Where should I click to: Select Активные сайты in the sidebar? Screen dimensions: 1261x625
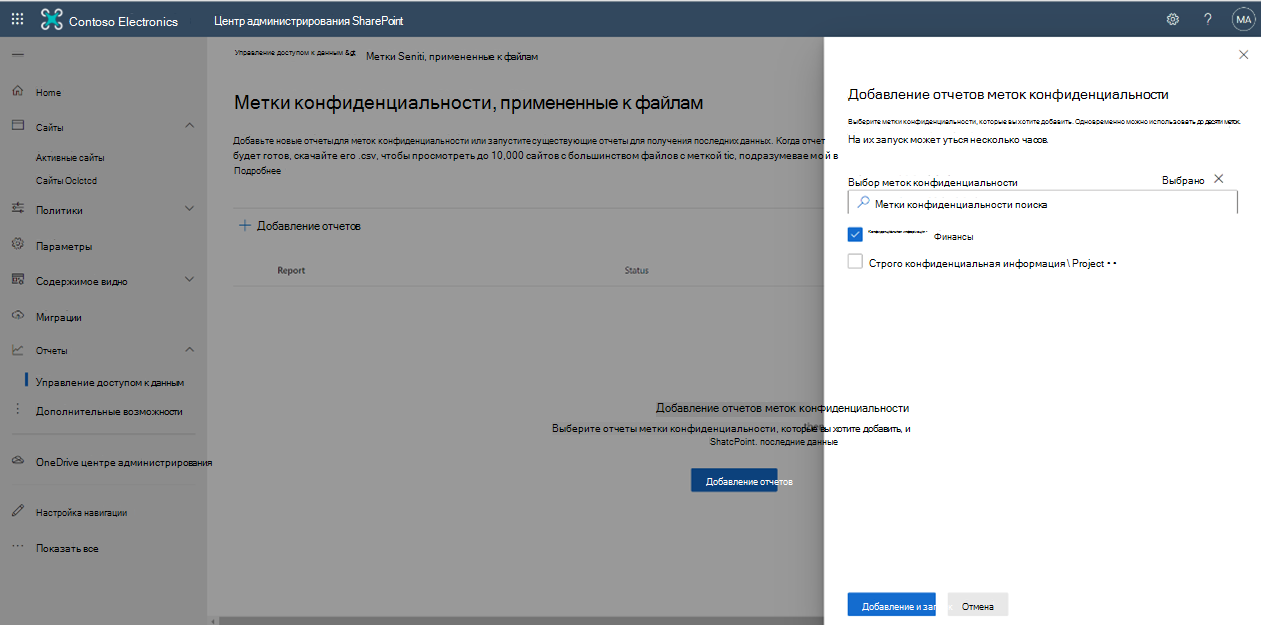tap(69, 157)
